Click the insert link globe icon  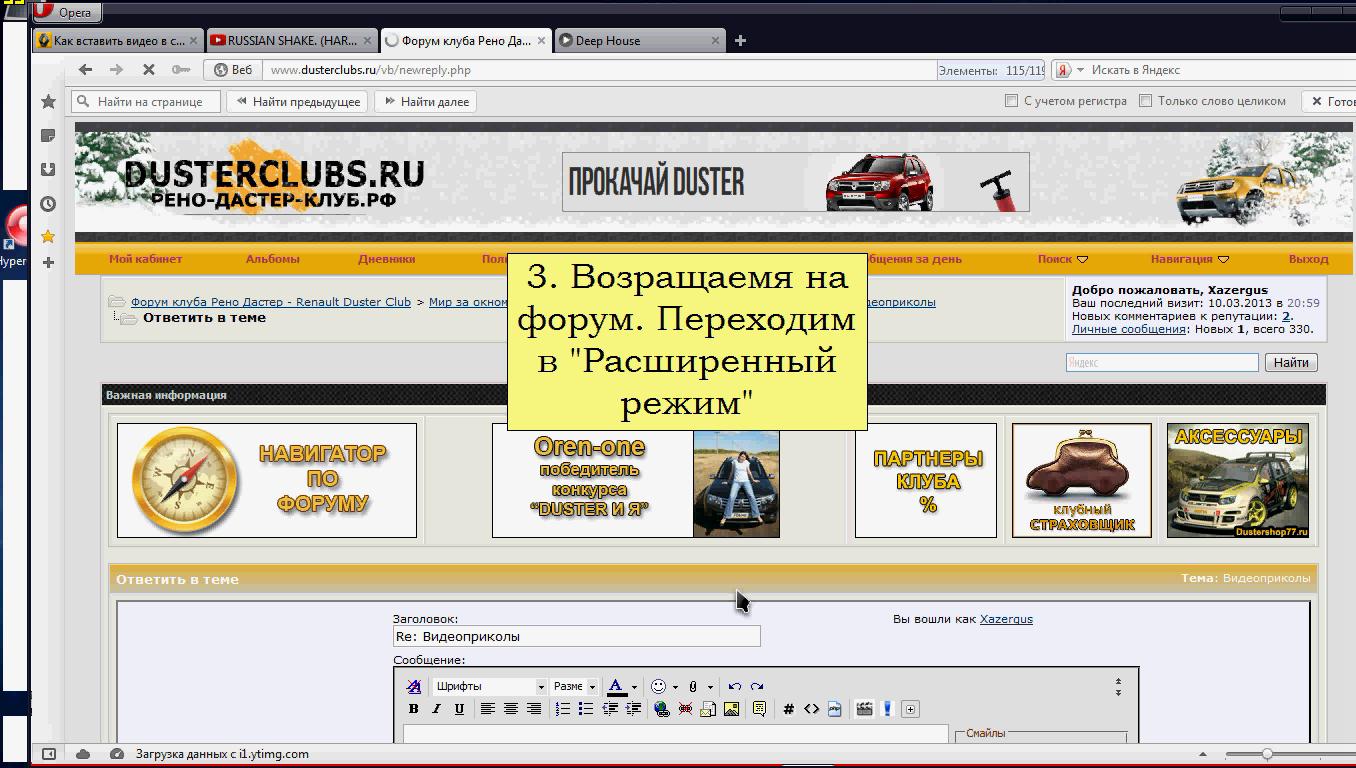point(662,709)
